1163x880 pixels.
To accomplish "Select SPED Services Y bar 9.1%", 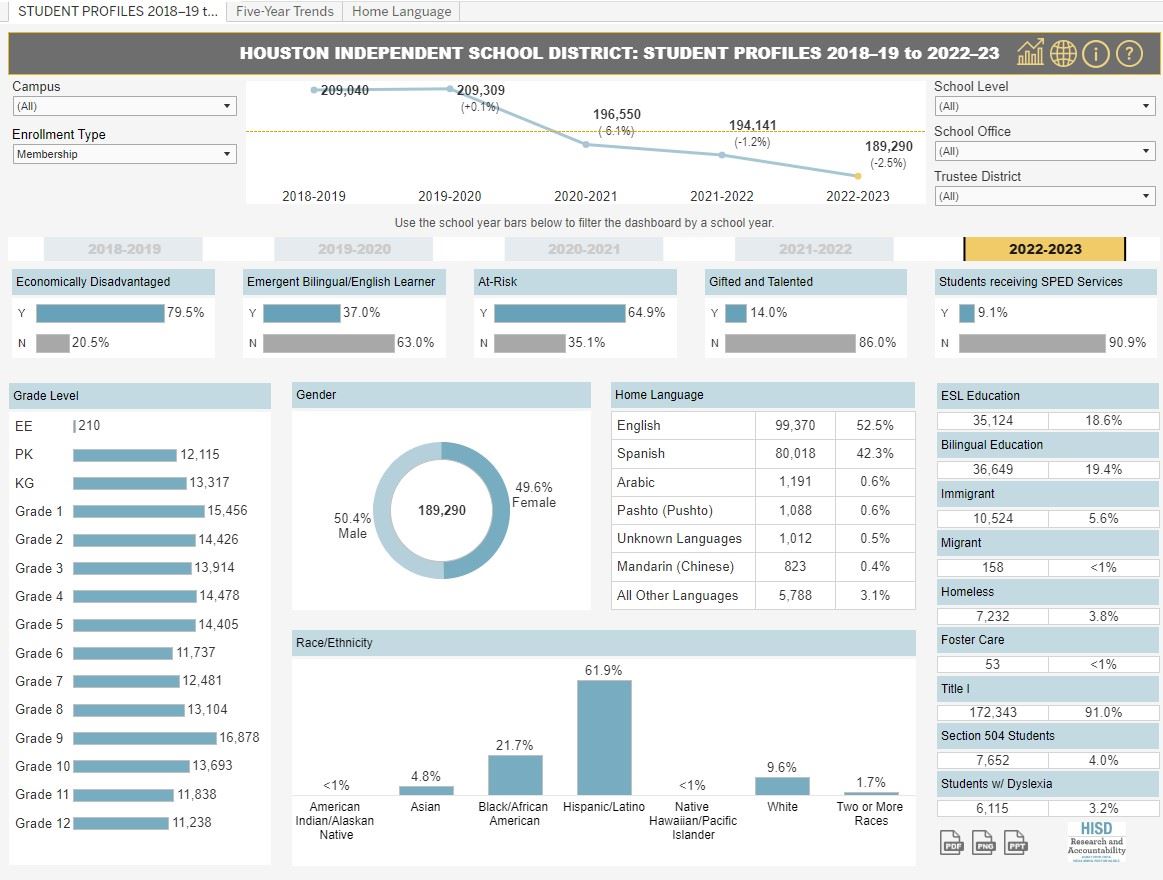I will pos(966,313).
